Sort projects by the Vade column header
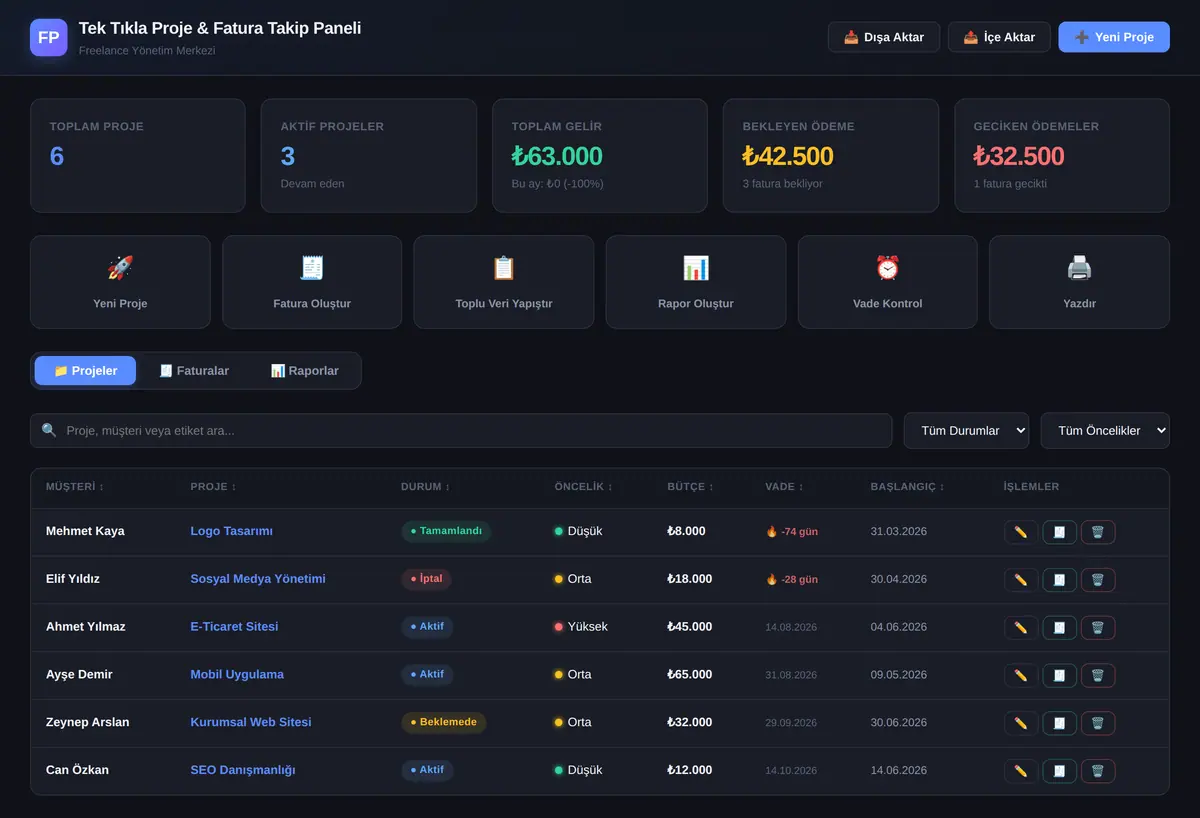The height and width of the screenshot is (818, 1200). (785, 487)
